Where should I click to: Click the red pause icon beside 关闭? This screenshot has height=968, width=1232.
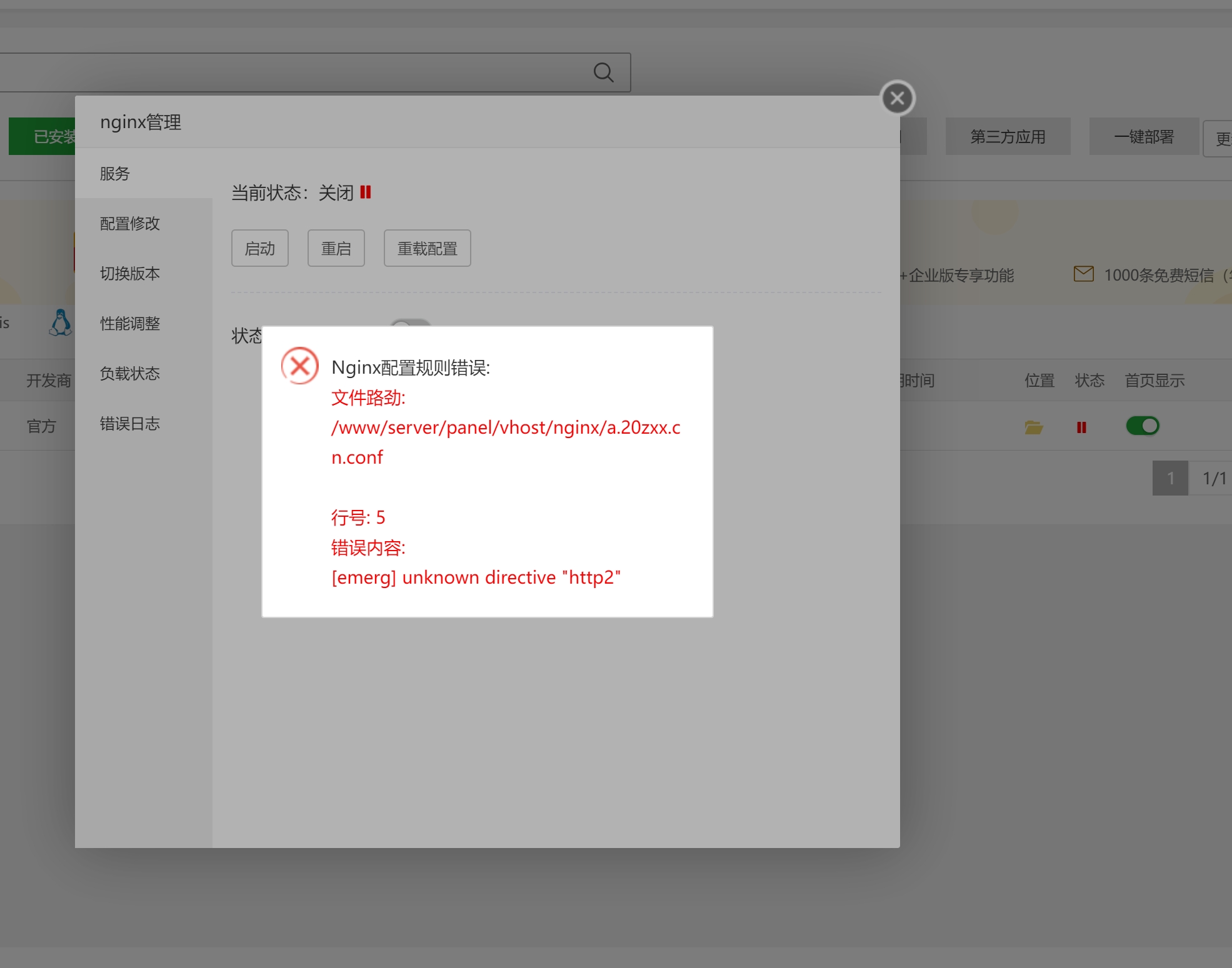click(x=366, y=192)
